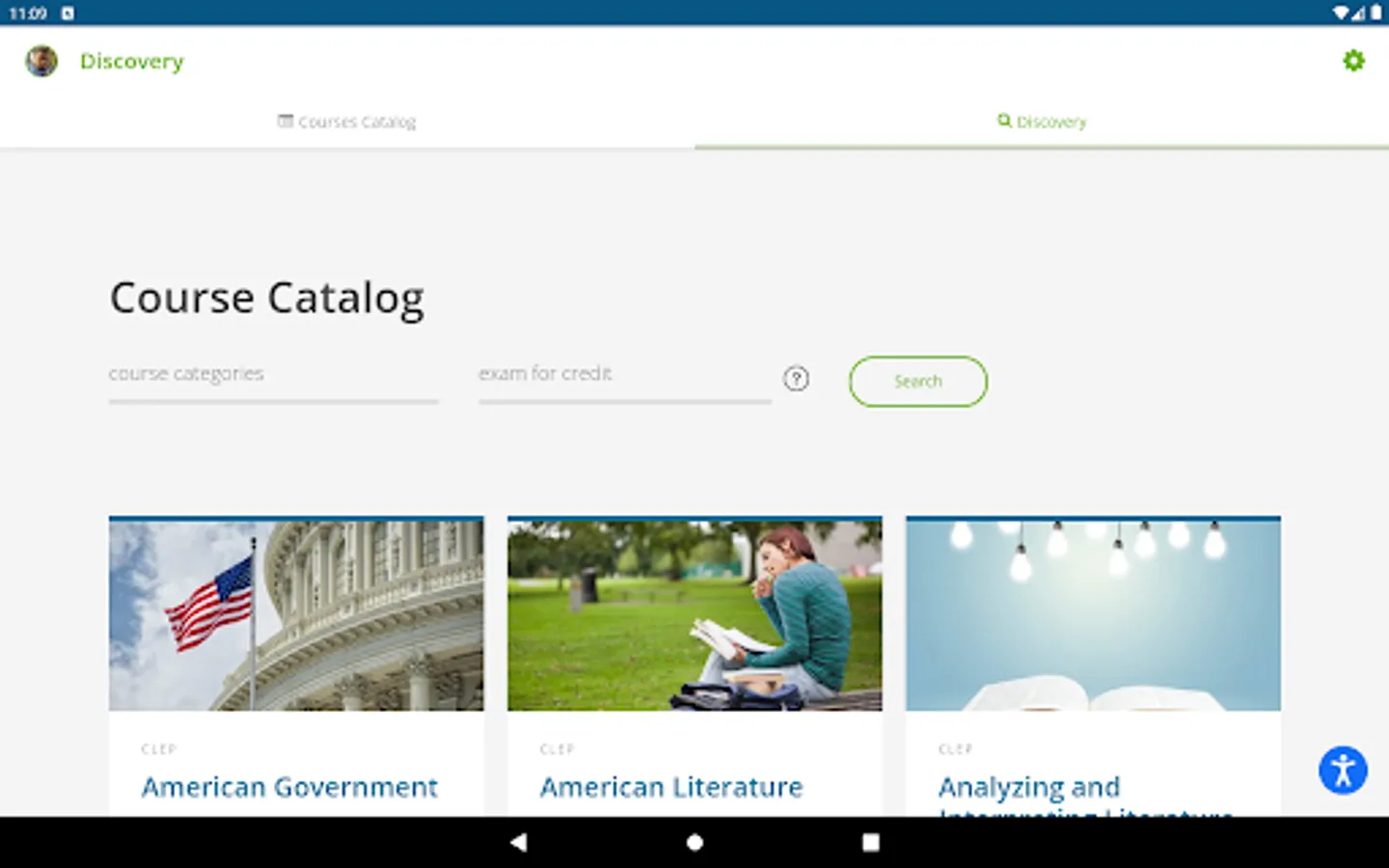Open the American Government course link
Viewport: 1389px width, 868px height.
pos(289,787)
